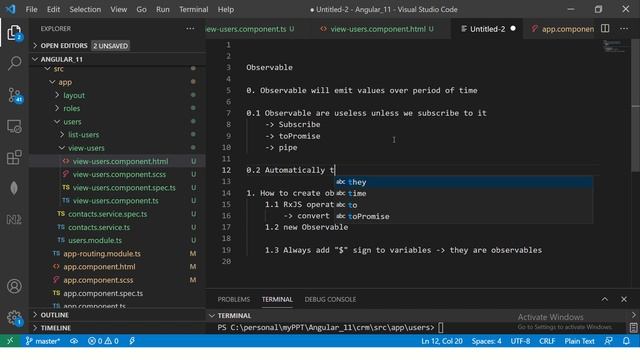640x360 pixels.
Task: Open the Terminal menu
Action: pos(193,9)
